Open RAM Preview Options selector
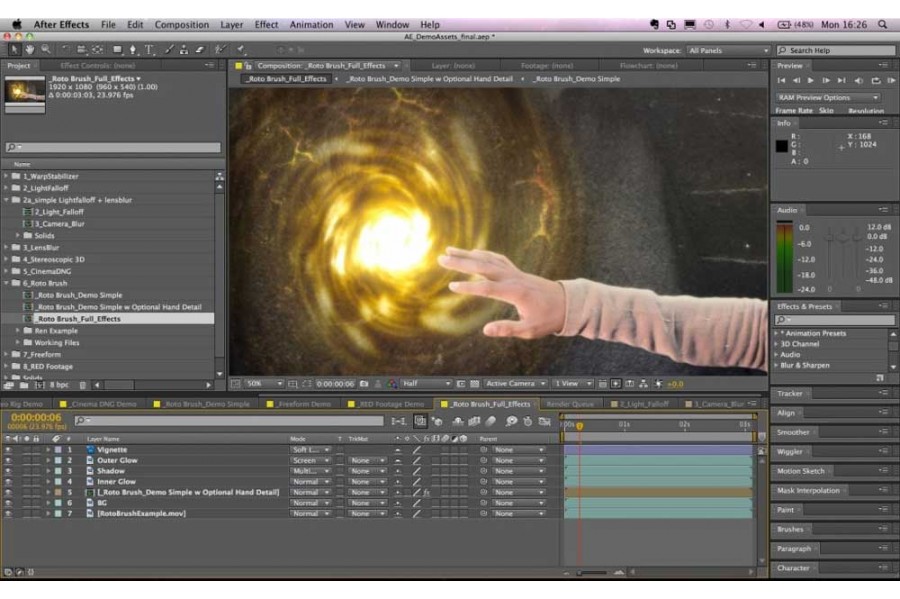The width and height of the screenshot is (900, 599). pyautogui.click(x=828, y=98)
